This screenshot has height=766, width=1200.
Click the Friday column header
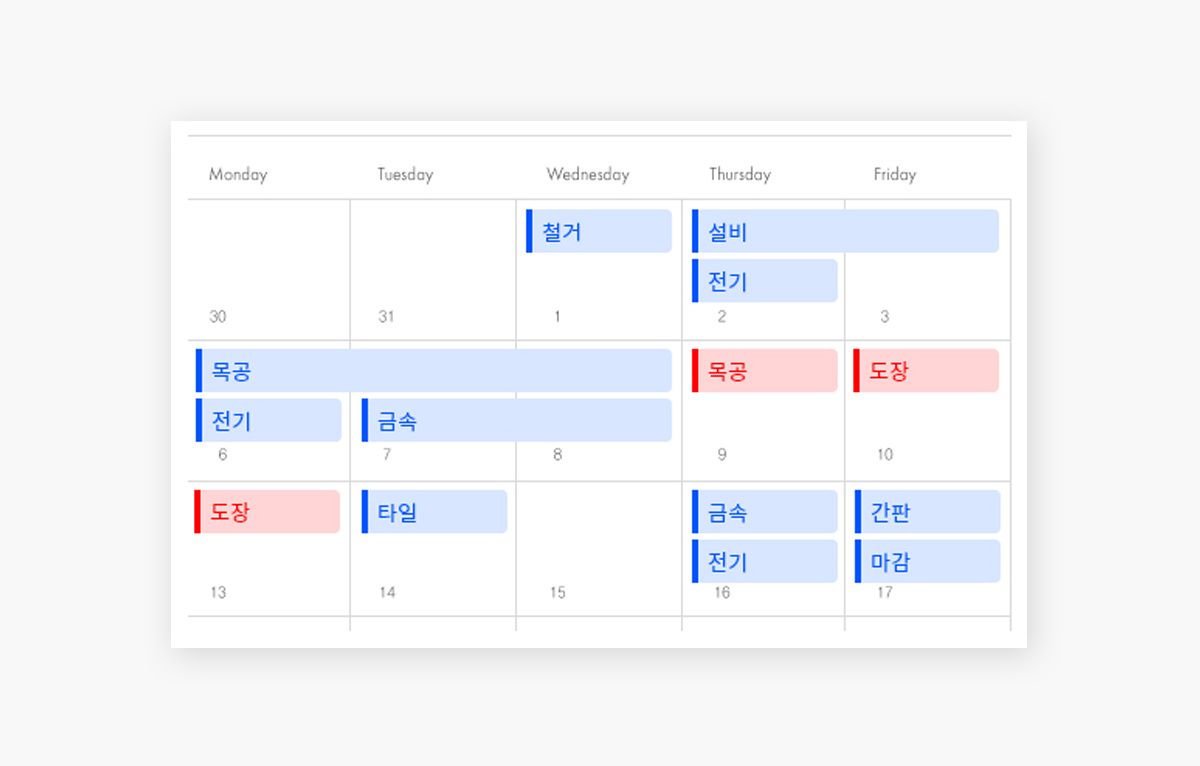coord(894,174)
